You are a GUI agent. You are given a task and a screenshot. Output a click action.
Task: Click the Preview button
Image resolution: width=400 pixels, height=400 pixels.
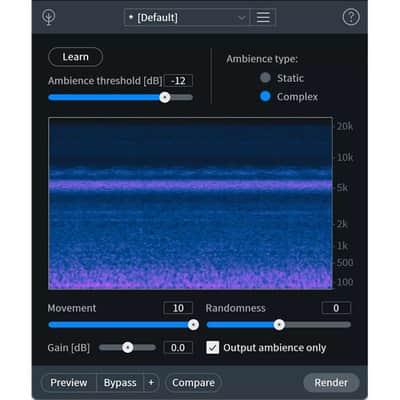tap(69, 383)
